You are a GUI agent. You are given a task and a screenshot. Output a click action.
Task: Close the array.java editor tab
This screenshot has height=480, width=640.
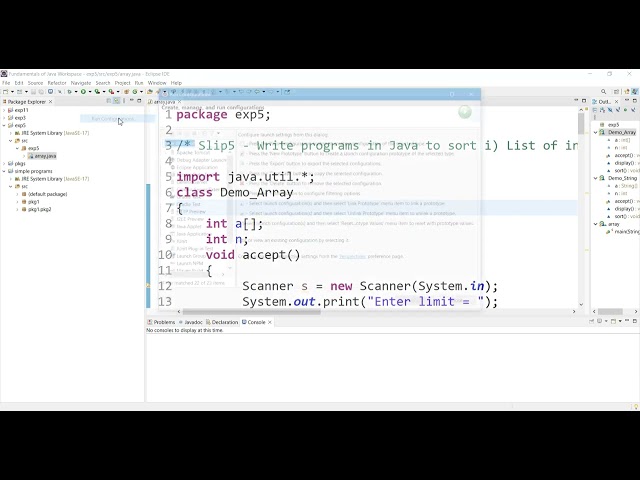click(179, 102)
